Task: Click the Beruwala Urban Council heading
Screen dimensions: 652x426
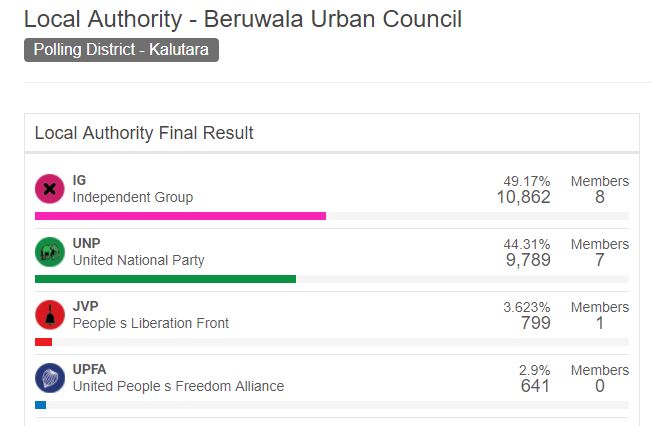Action: tap(243, 19)
